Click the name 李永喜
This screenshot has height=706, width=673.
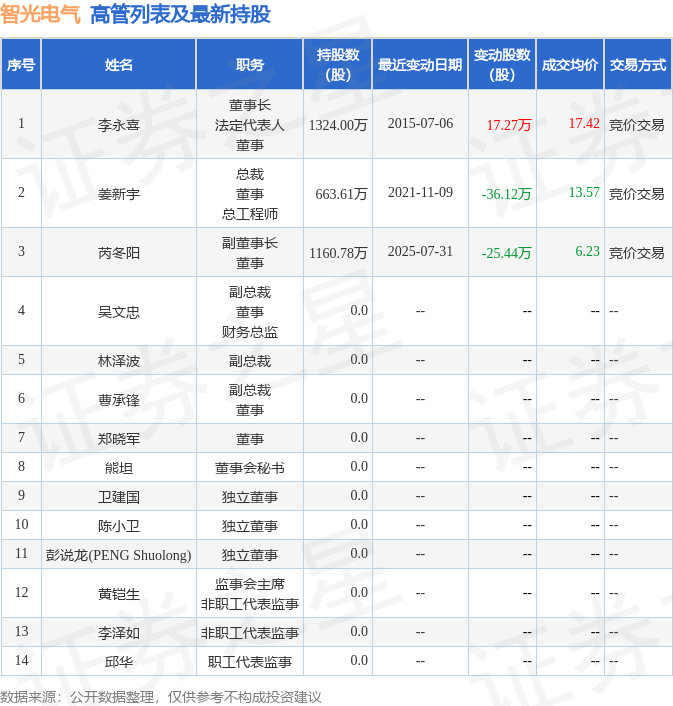click(119, 125)
